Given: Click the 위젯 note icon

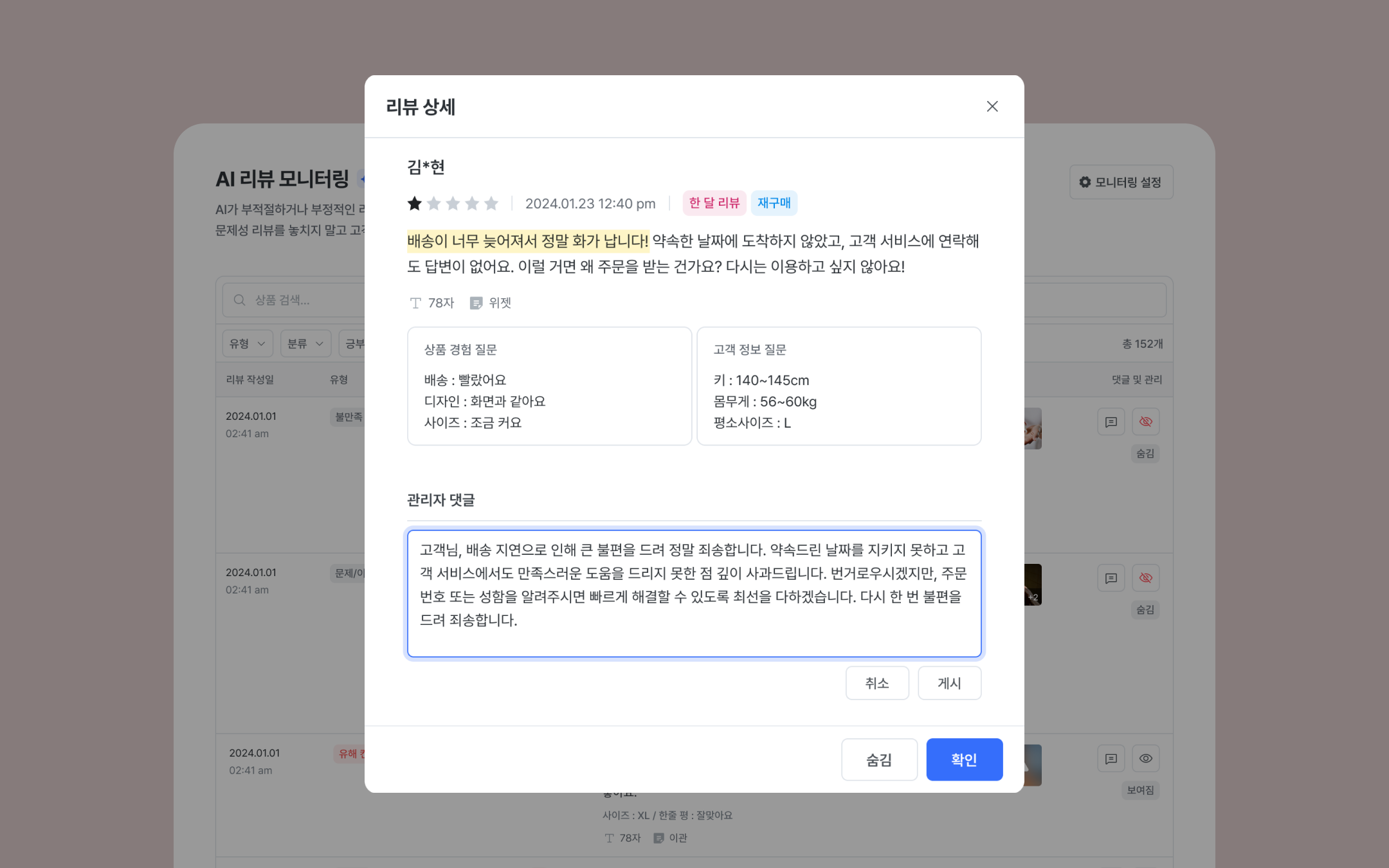Looking at the screenshot, I should click(476, 303).
